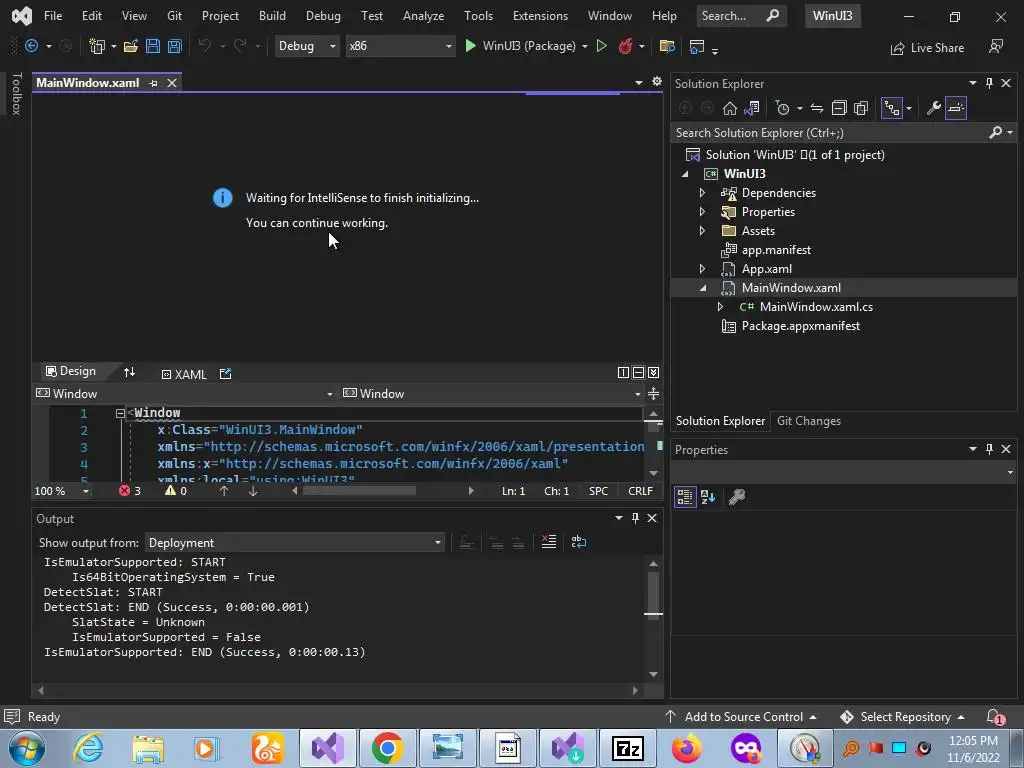Select the XAML tab in split view

(184, 374)
